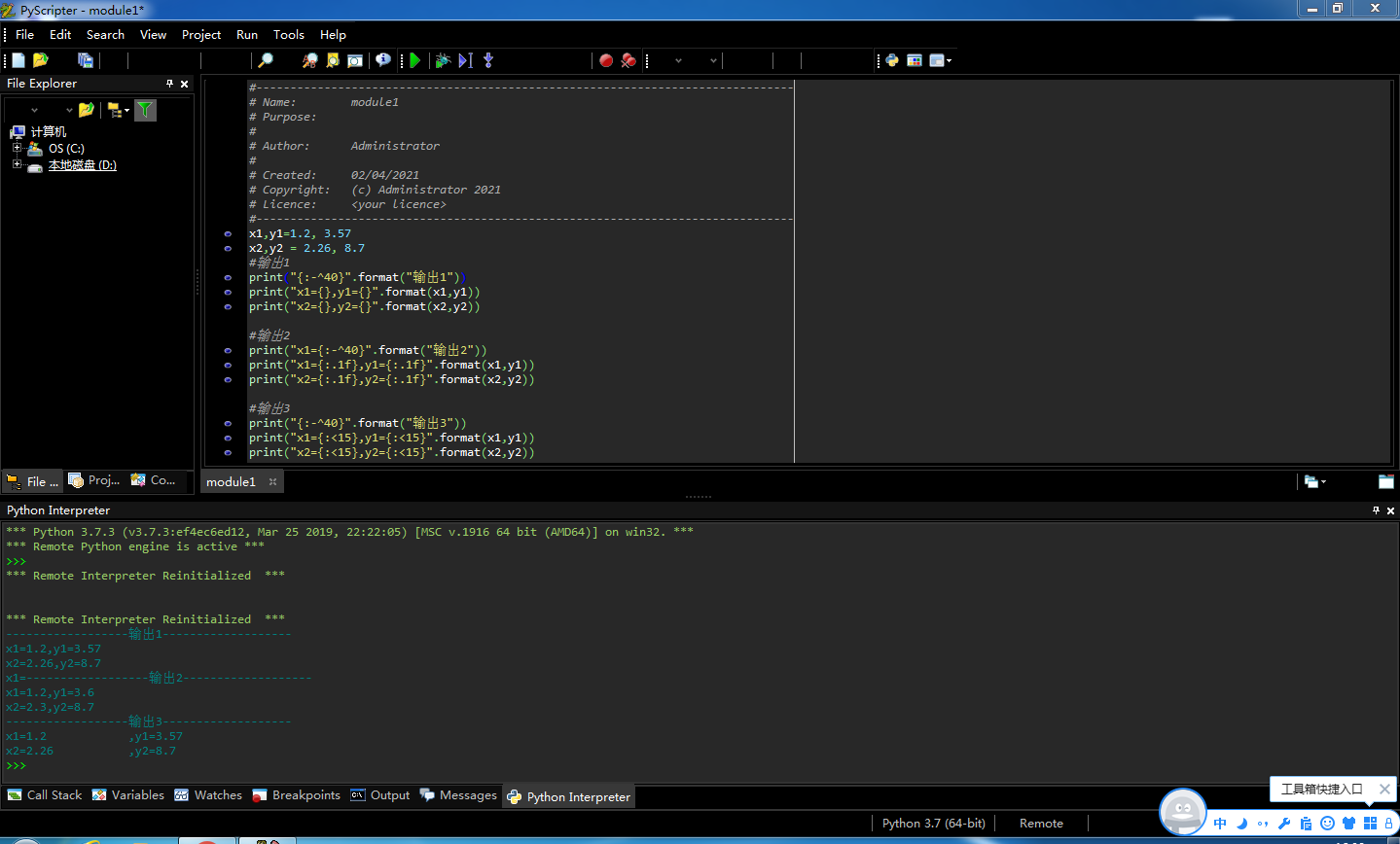Open the Edit menu
The image size is (1400, 844).
click(x=60, y=34)
